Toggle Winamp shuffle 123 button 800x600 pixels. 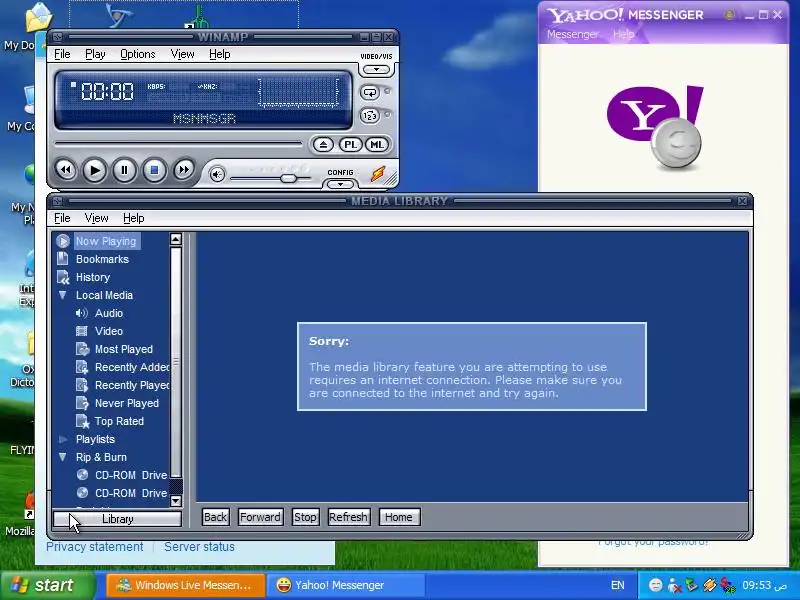pyautogui.click(x=370, y=116)
